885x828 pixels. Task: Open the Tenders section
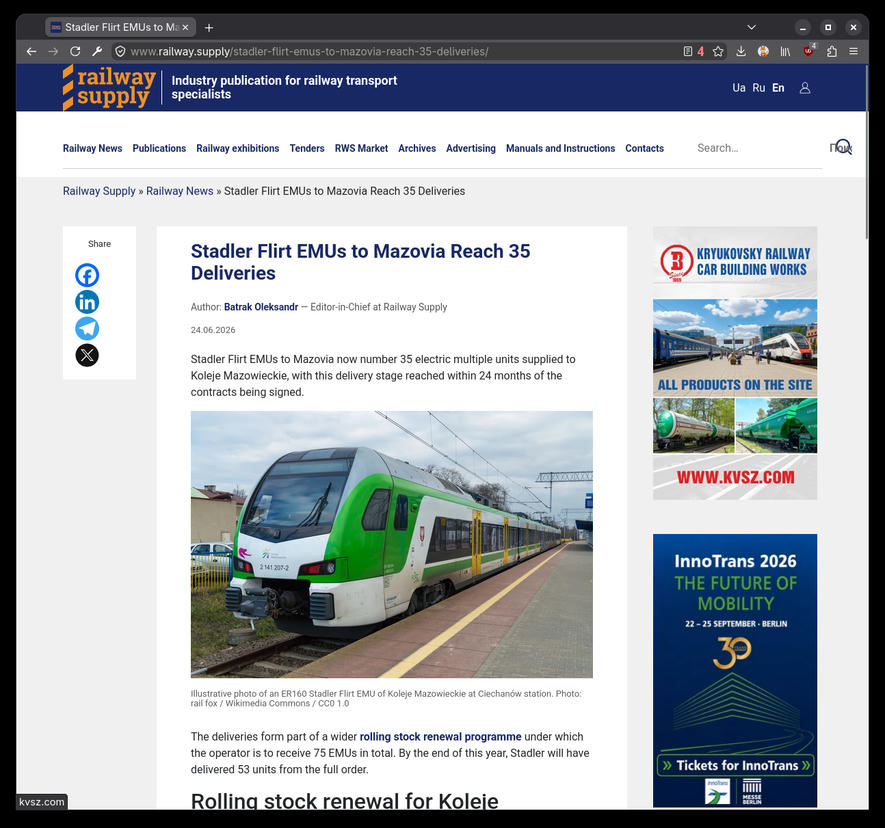[x=307, y=148]
